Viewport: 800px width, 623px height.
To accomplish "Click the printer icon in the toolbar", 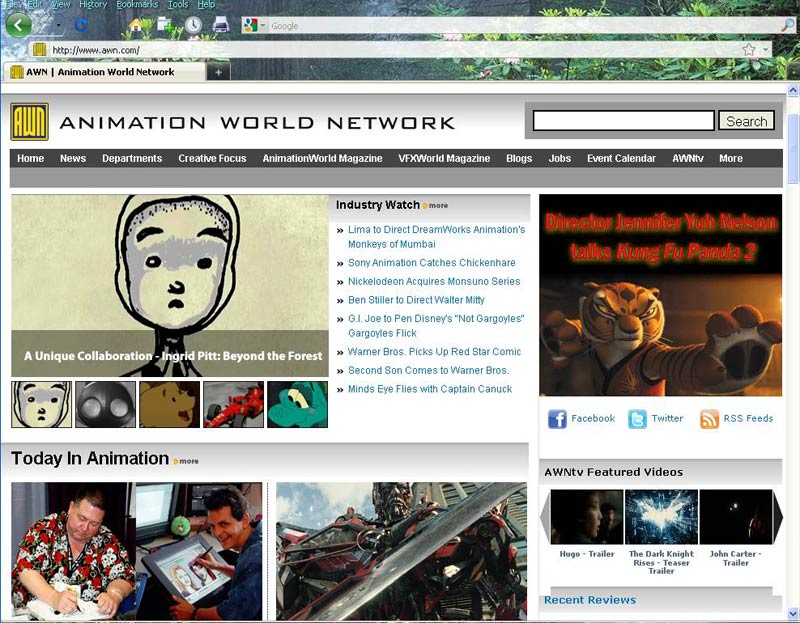I will click(x=221, y=24).
